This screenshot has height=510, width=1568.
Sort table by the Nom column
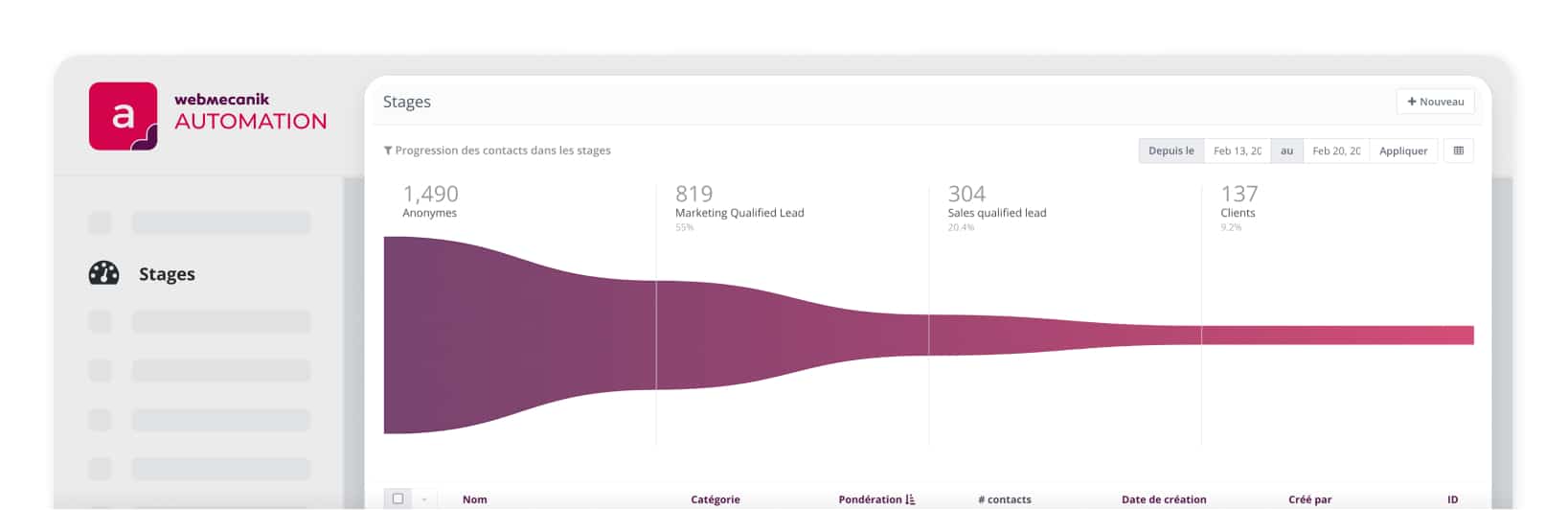point(474,499)
